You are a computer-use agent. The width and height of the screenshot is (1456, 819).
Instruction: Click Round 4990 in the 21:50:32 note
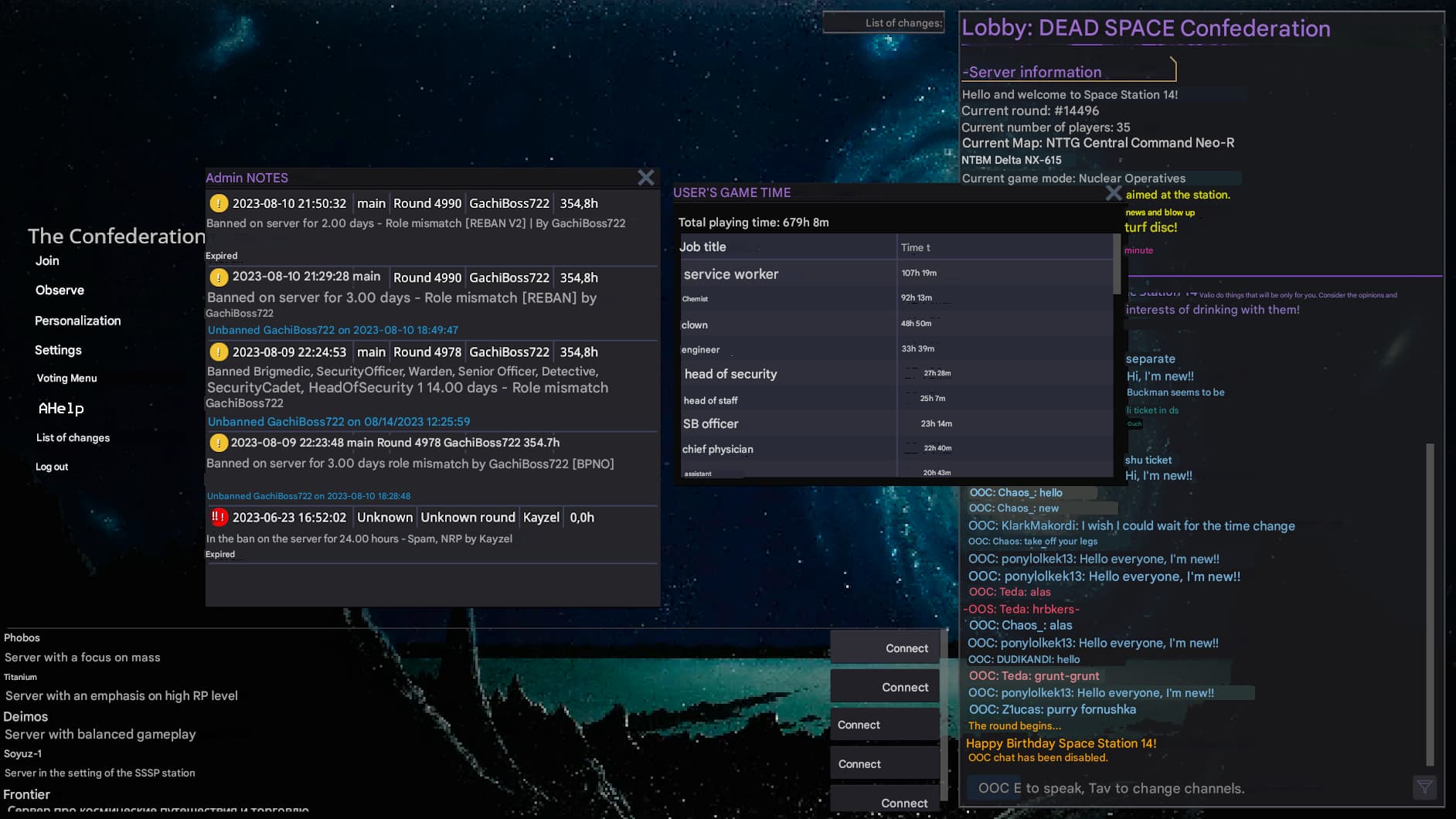427,203
